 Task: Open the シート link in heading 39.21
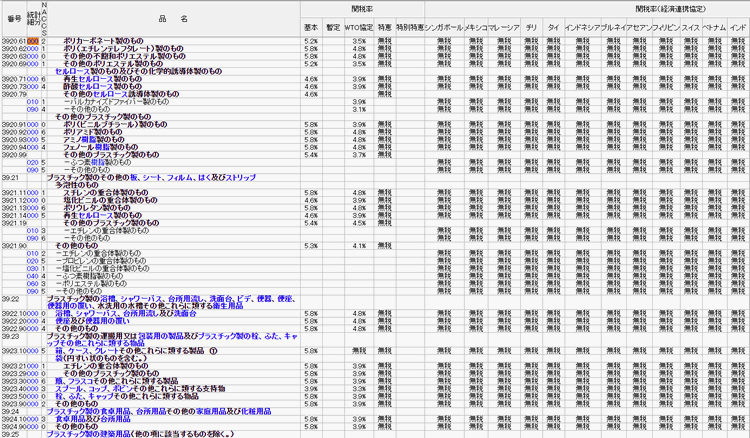pyautogui.click(x=153, y=177)
